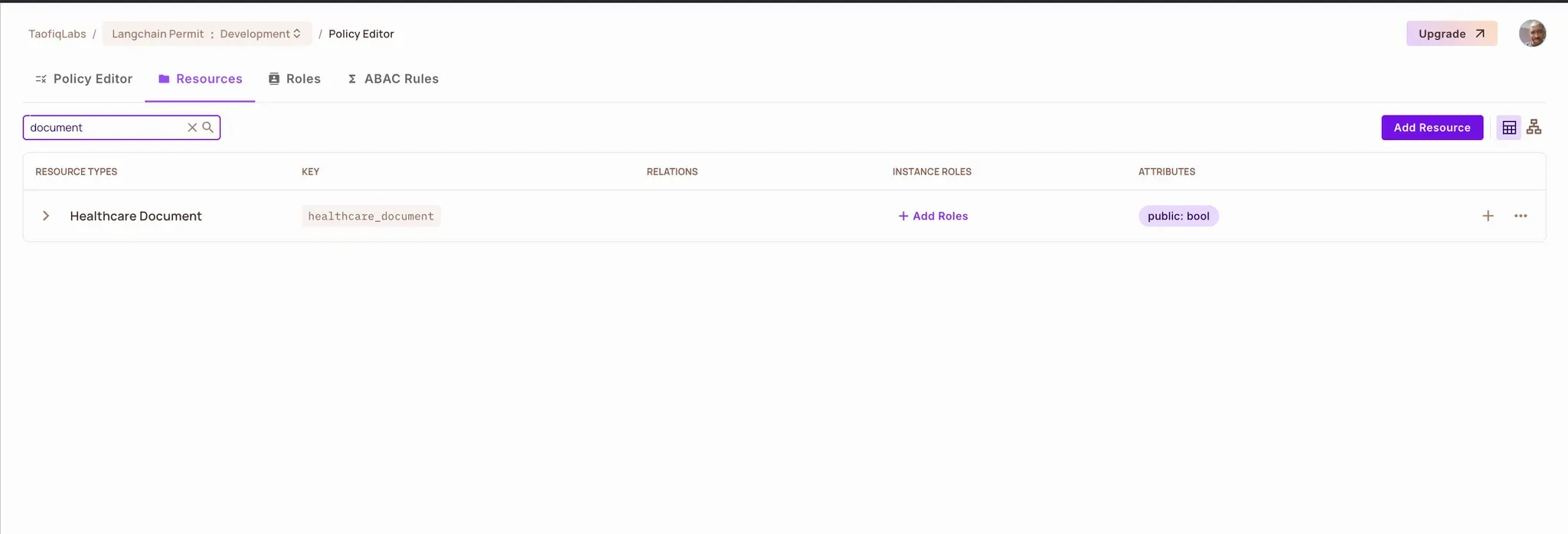This screenshot has height=534, width=1568.
Task: Open the Langchain Permit environment dropdown
Action: (x=207, y=34)
